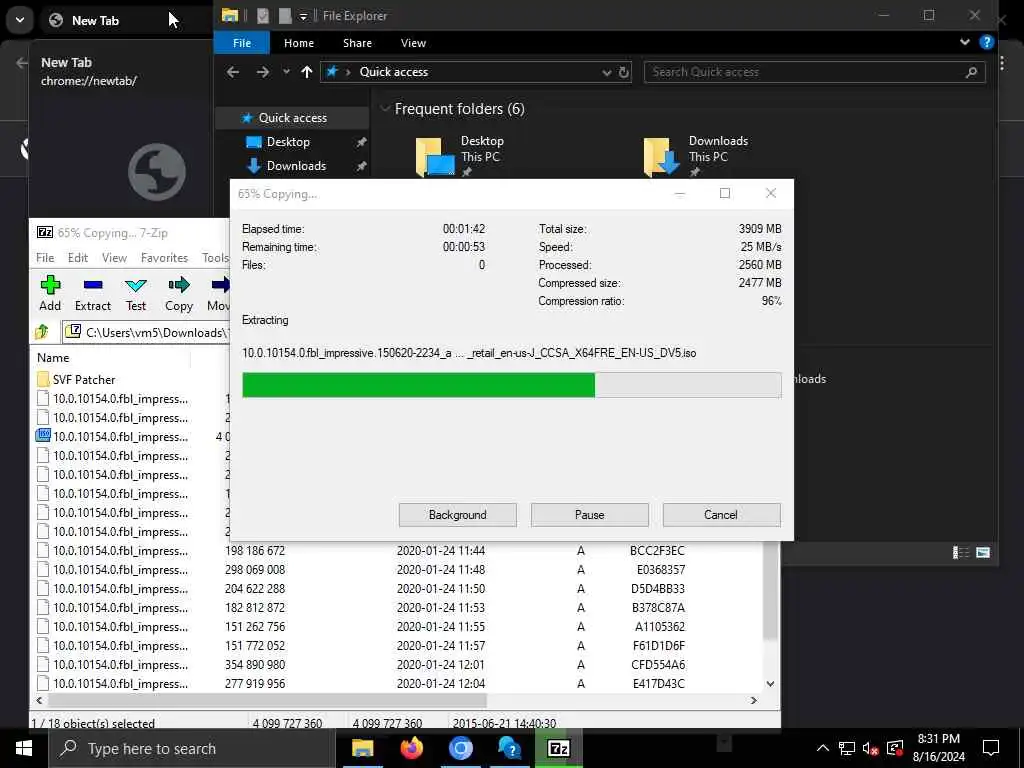Open the 7-Zip Edit menu
The height and width of the screenshot is (768, 1024).
click(78, 258)
